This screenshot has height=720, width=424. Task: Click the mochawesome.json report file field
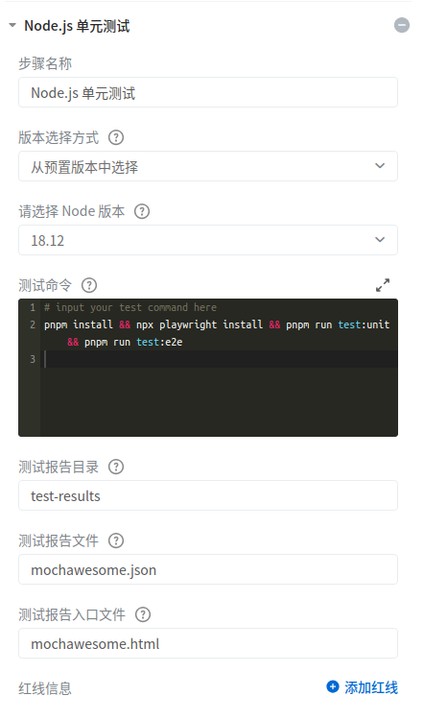click(x=208, y=570)
